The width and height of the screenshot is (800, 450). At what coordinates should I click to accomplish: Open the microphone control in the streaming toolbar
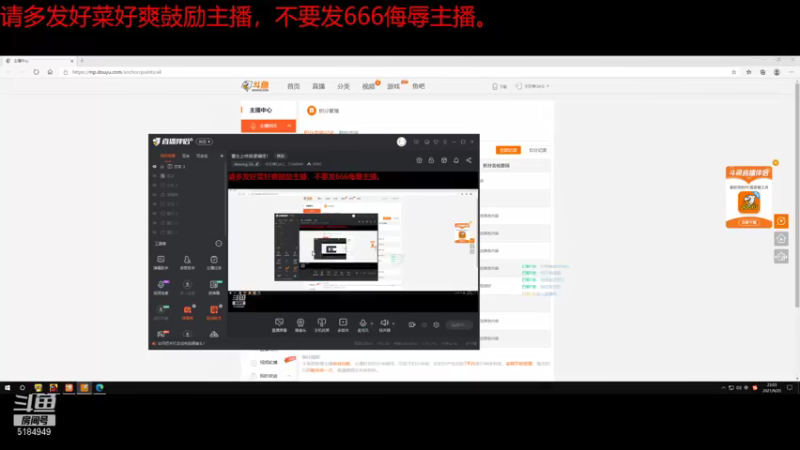[x=363, y=325]
